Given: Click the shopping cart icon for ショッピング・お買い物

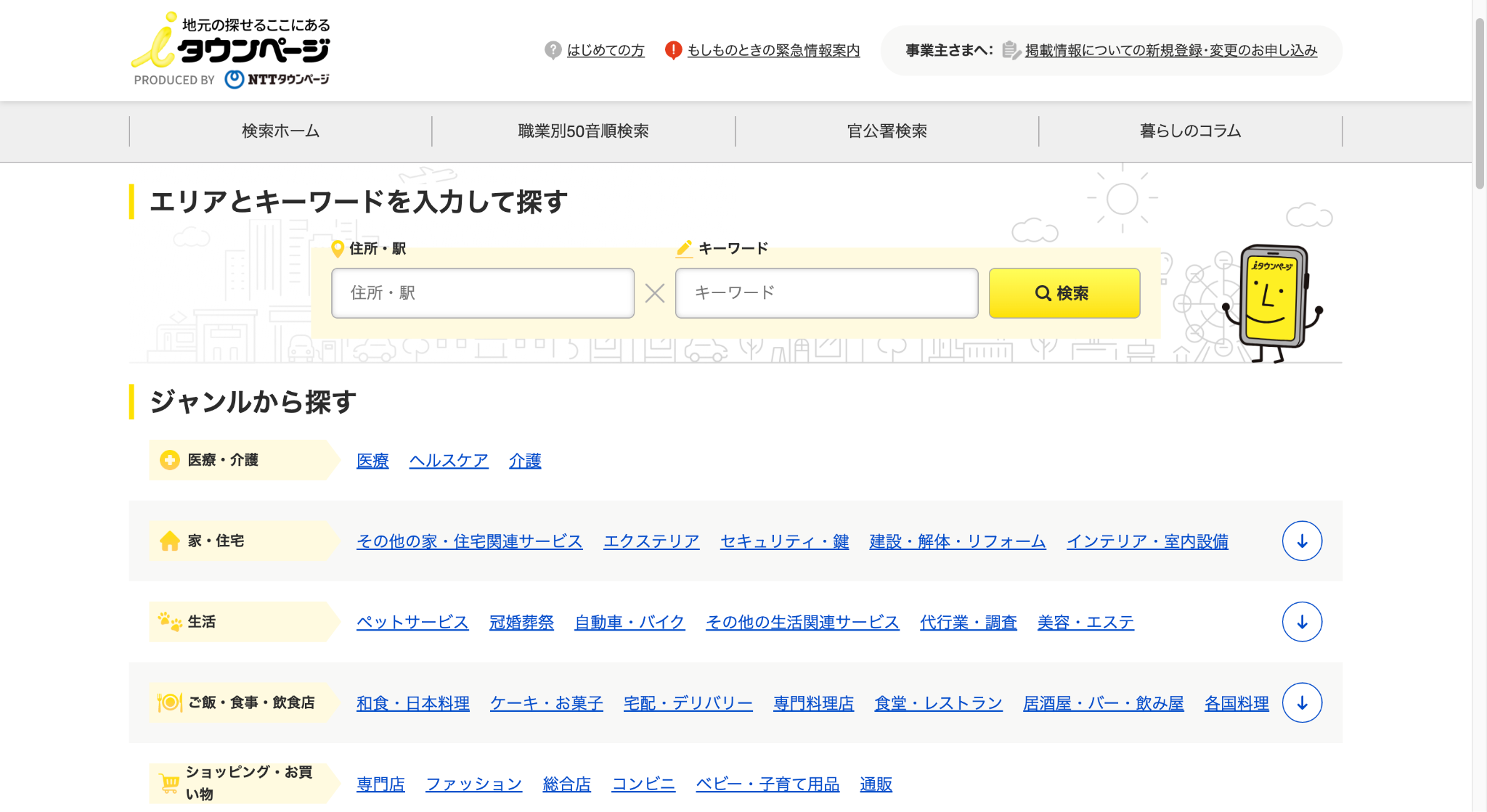Looking at the screenshot, I should 168,783.
